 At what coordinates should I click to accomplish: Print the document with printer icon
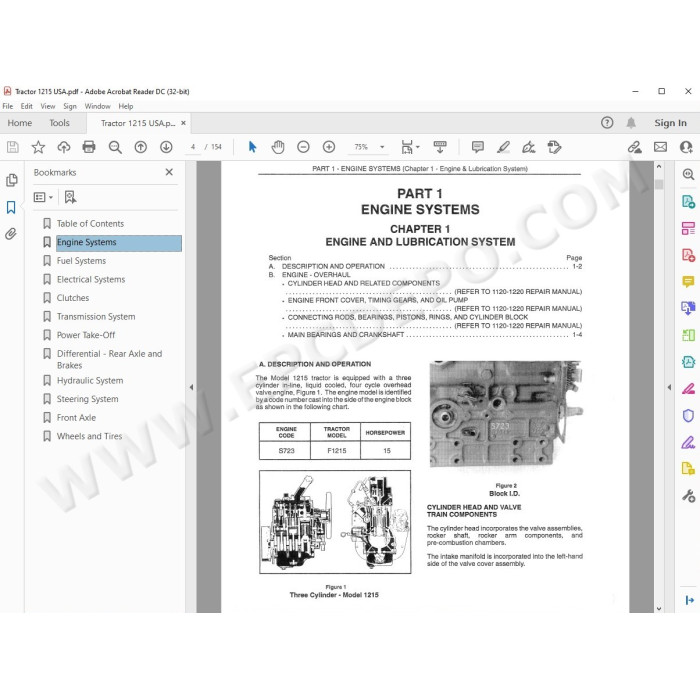coord(89,147)
